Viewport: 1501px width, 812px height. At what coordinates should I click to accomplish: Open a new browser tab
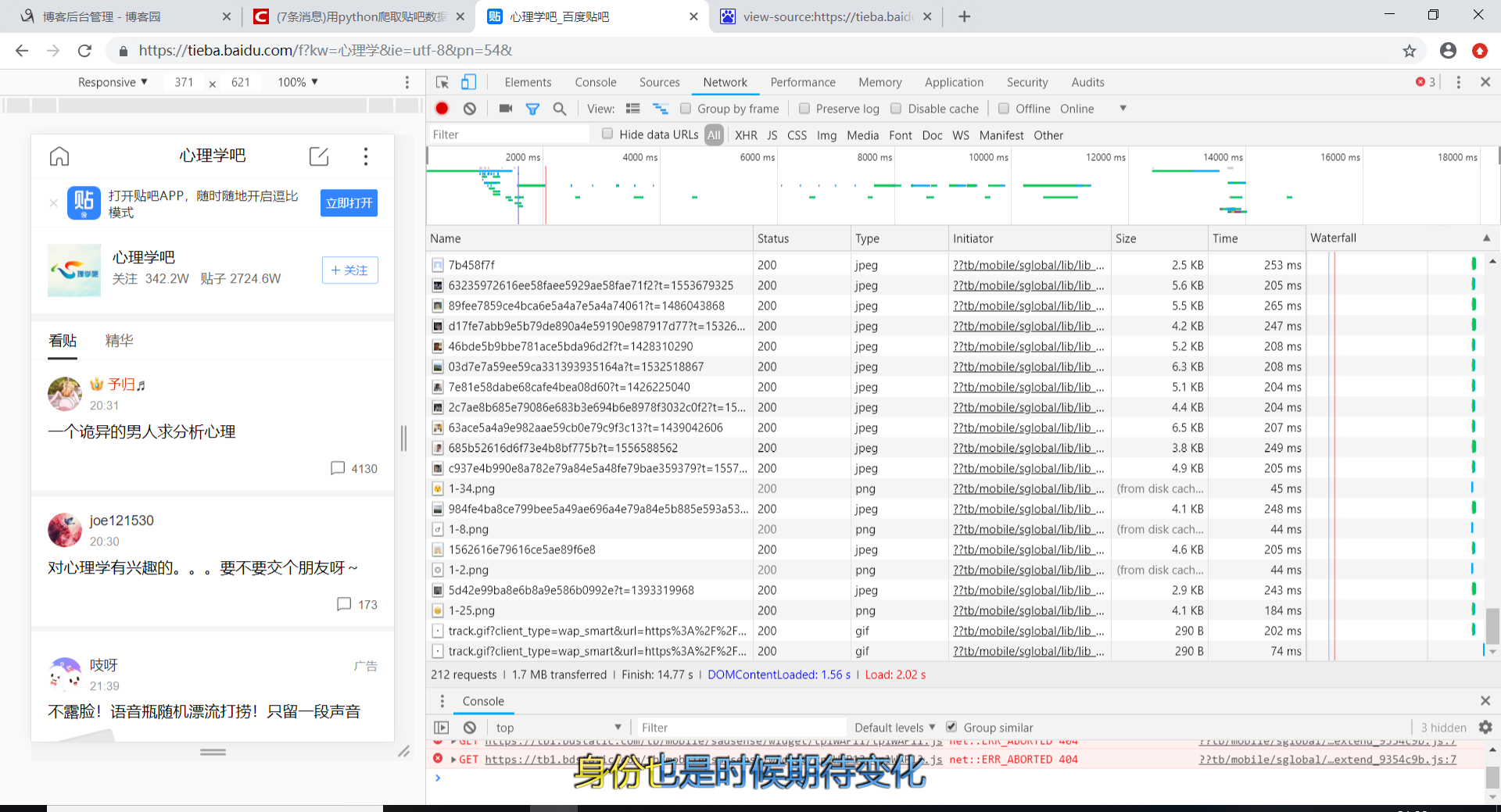964,16
